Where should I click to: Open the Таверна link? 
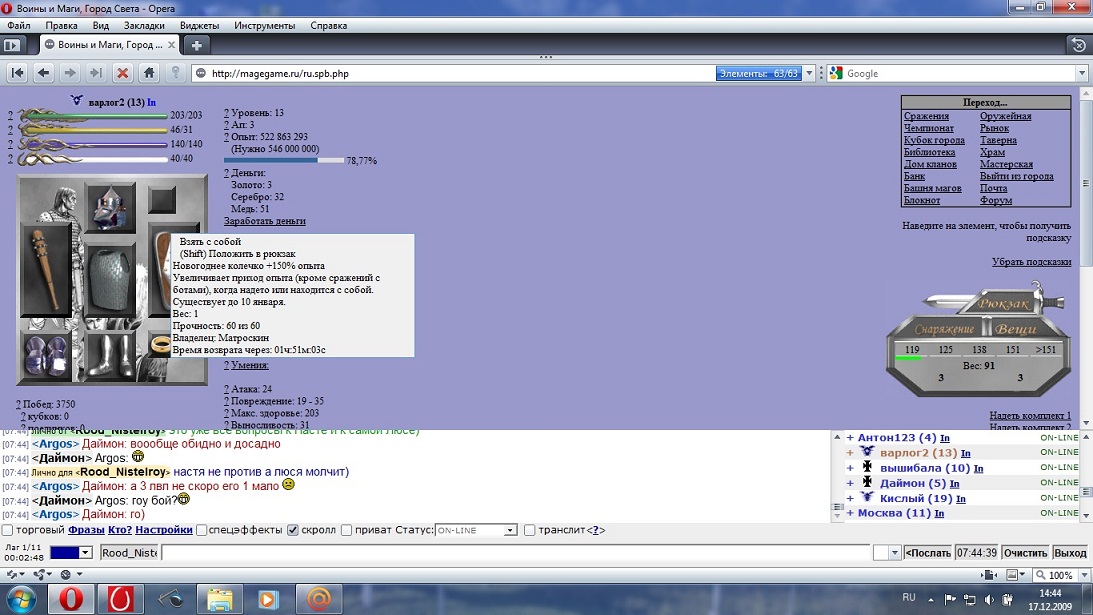click(x=998, y=140)
